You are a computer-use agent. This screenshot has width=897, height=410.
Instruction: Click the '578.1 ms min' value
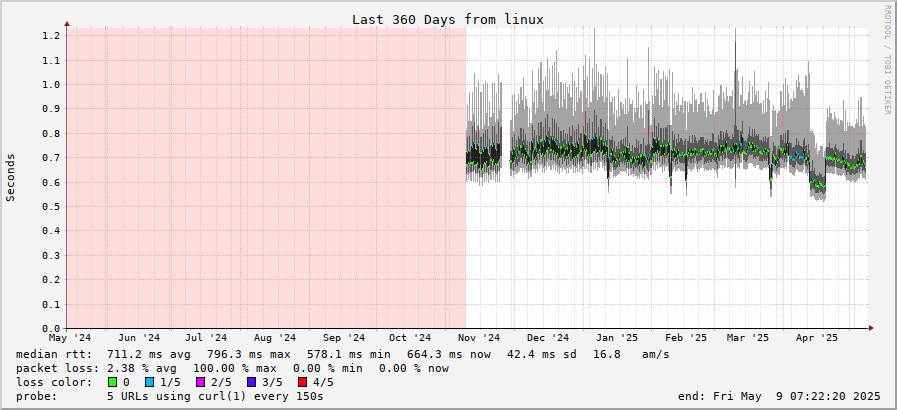click(348, 355)
